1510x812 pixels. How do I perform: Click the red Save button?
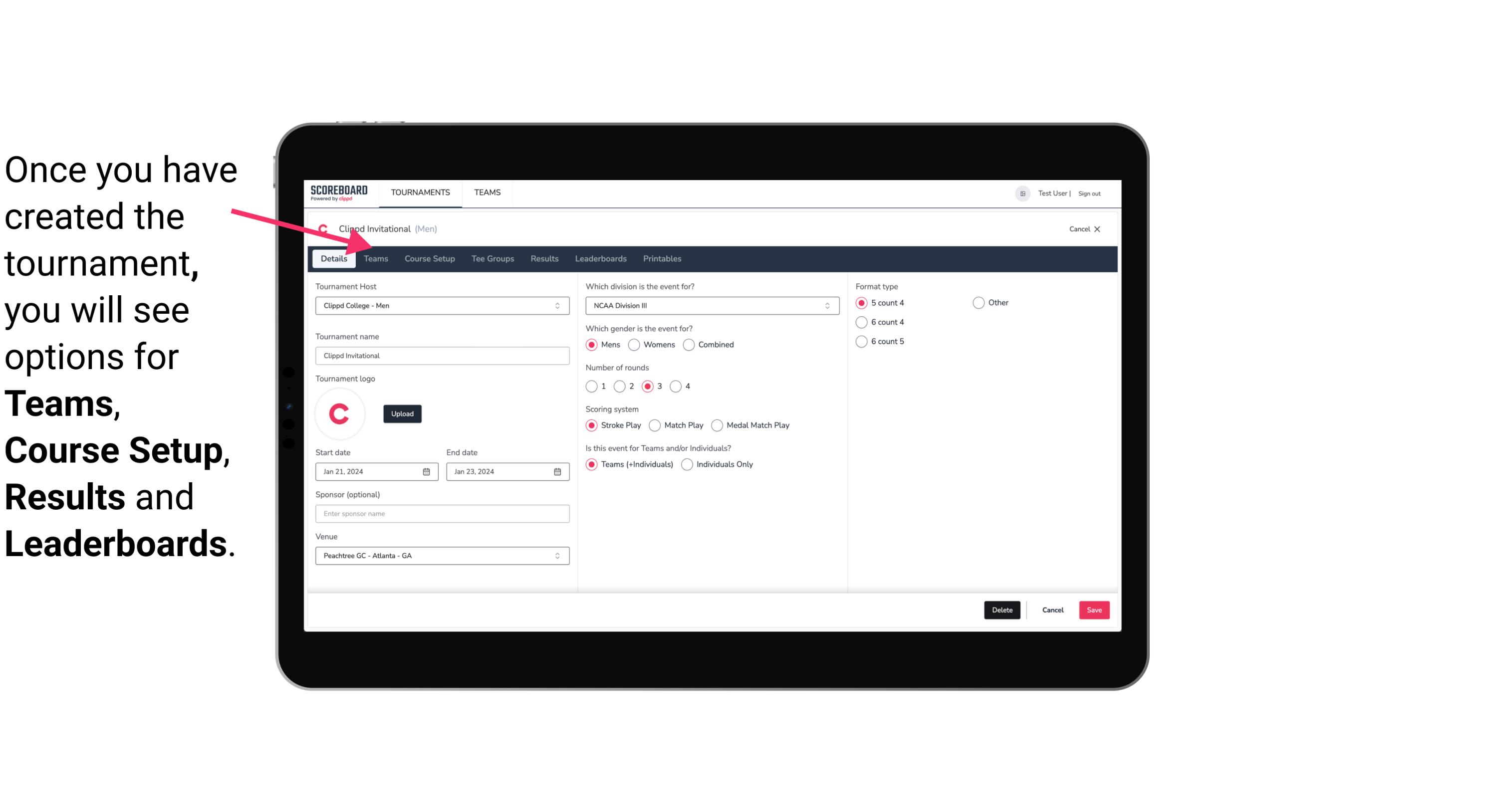1093,609
